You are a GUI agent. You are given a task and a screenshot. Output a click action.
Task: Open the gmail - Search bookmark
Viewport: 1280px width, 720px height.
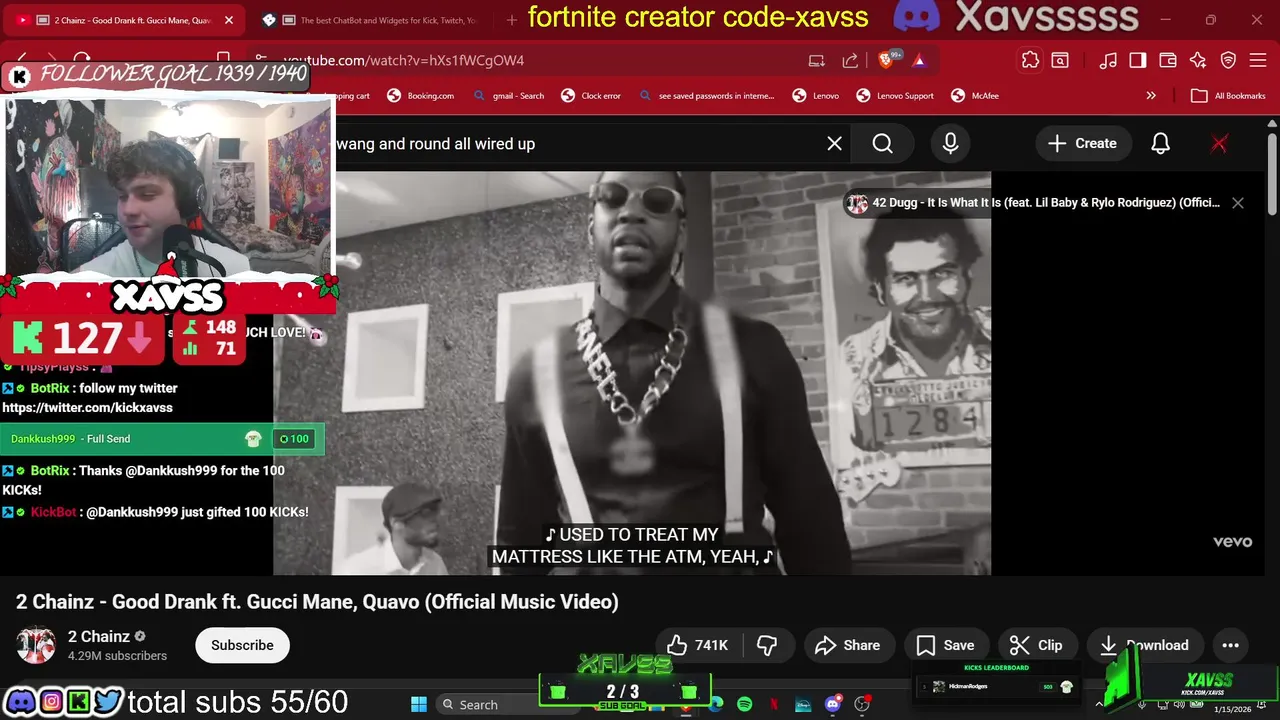coord(508,96)
